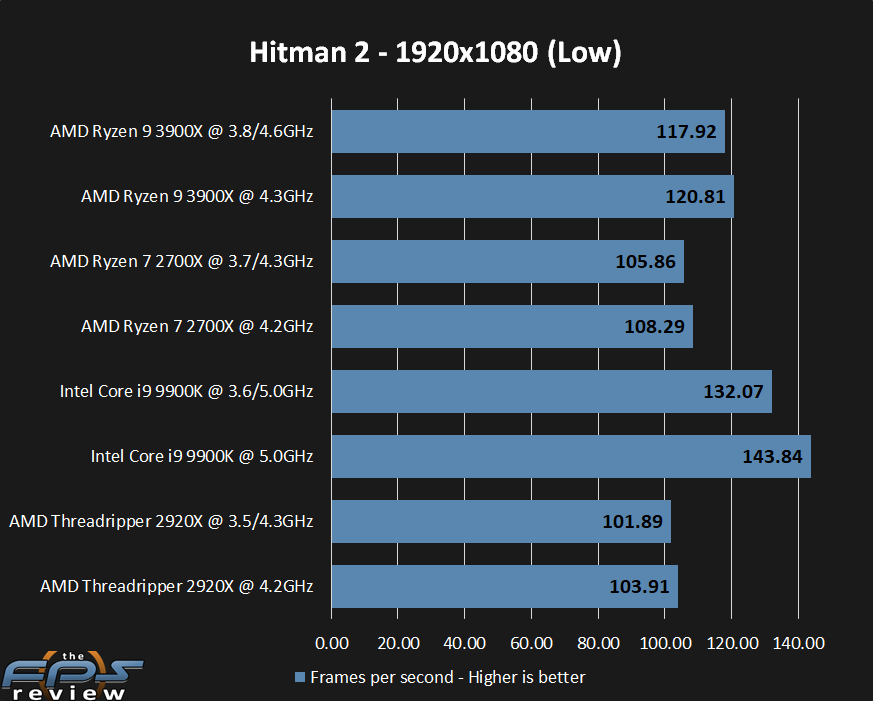The width and height of the screenshot is (873, 701).
Task: Select the "Intel Core i9 9900K @ 5.0GHz" label
Action: (x=202, y=457)
